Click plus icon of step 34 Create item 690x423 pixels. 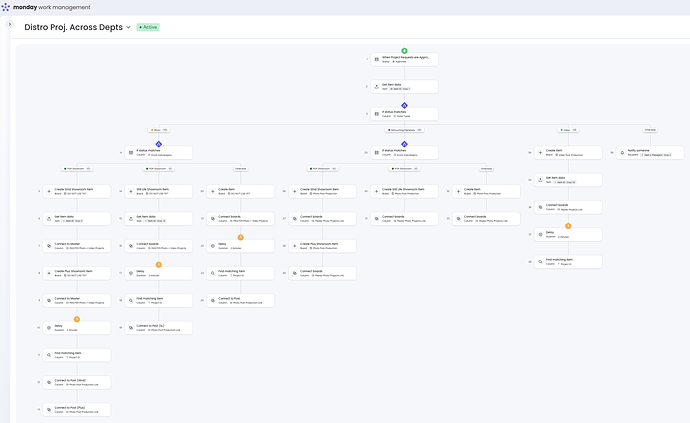coord(540,153)
